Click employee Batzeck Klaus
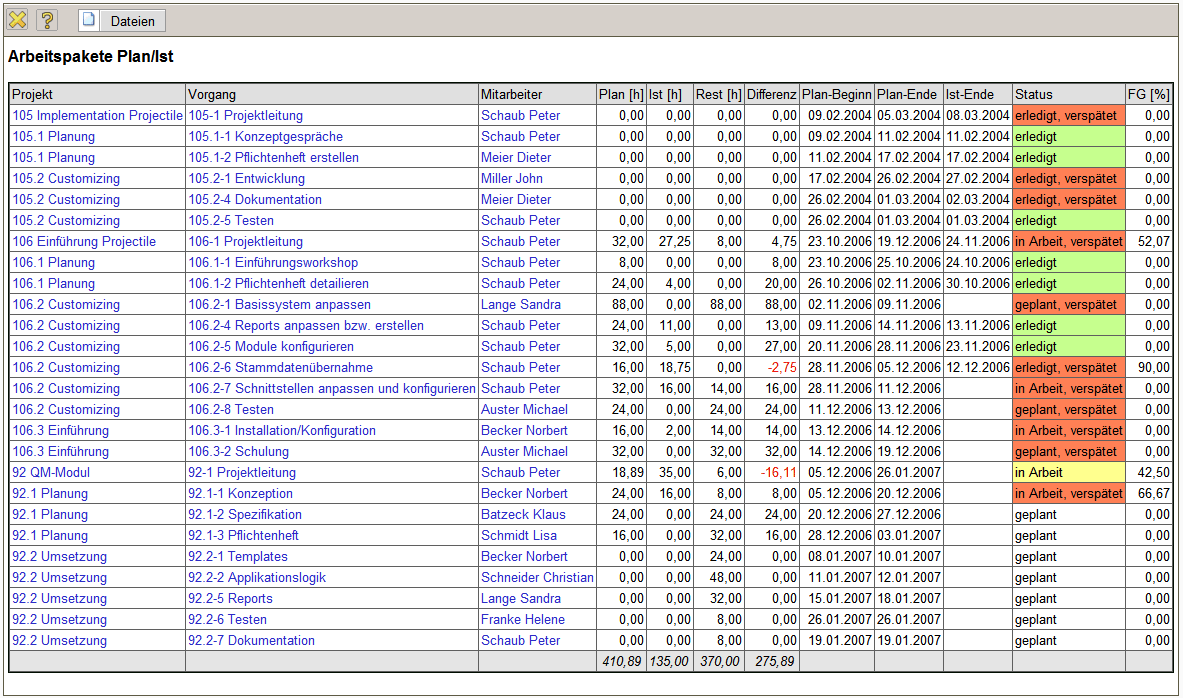Image resolution: width=1183 pixels, height=698 pixels. [523, 515]
